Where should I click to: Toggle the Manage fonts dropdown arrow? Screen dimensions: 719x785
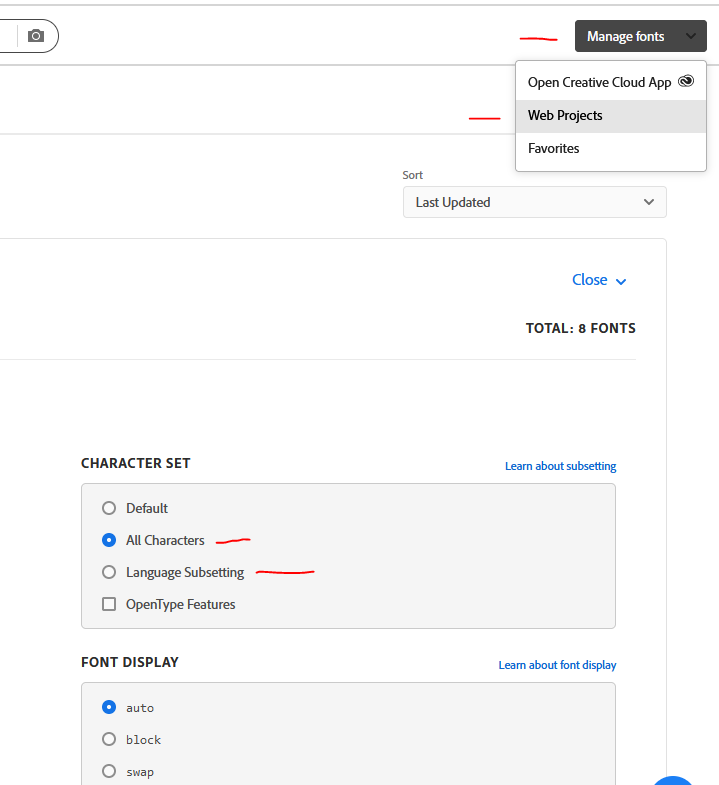click(x=691, y=37)
